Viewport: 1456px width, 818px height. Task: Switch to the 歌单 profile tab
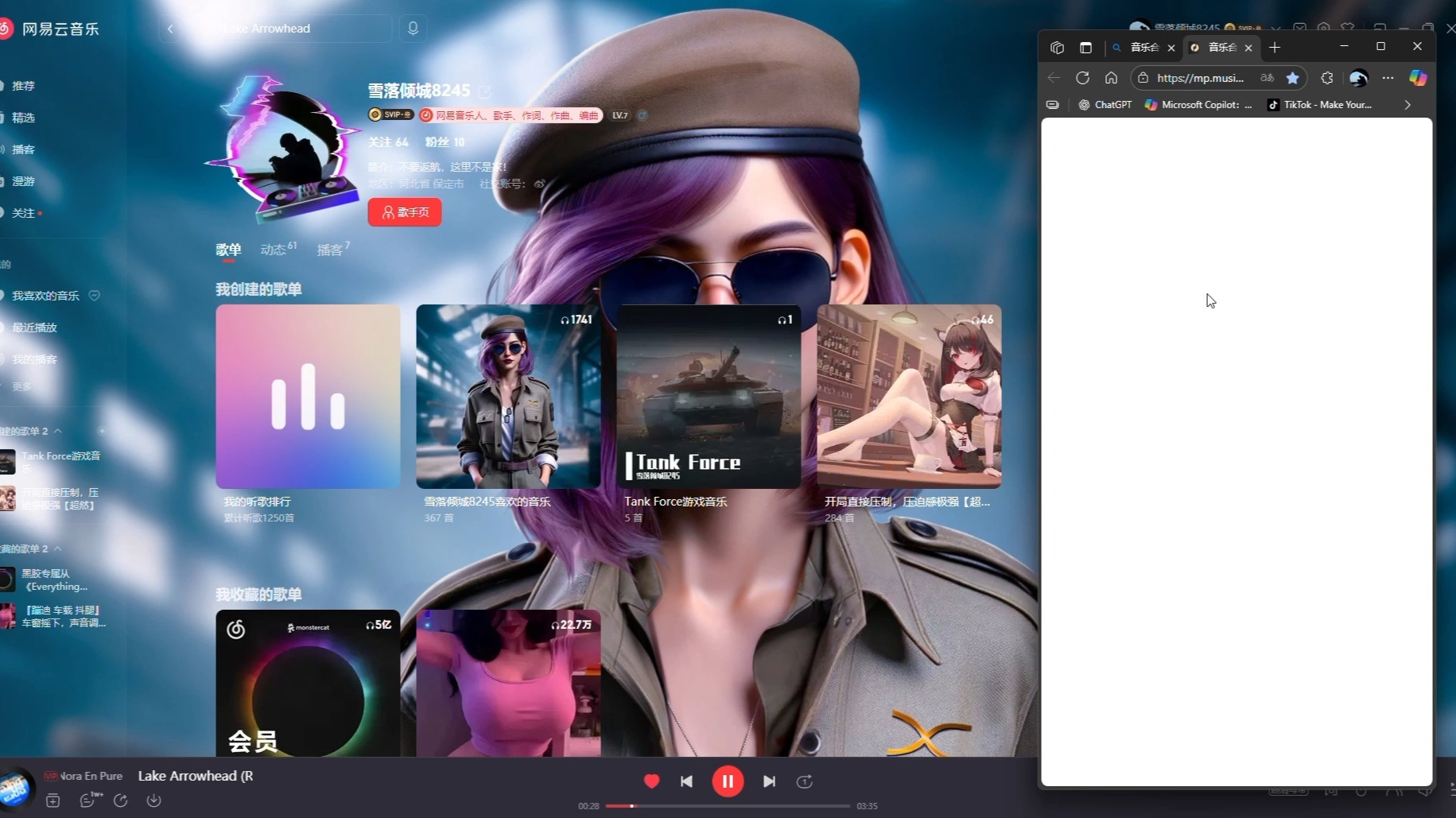[x=228, y=250]
